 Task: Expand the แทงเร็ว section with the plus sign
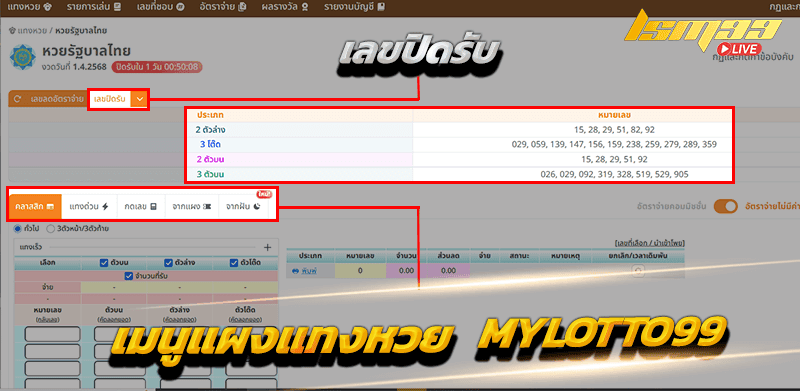(x=267, y=247)
